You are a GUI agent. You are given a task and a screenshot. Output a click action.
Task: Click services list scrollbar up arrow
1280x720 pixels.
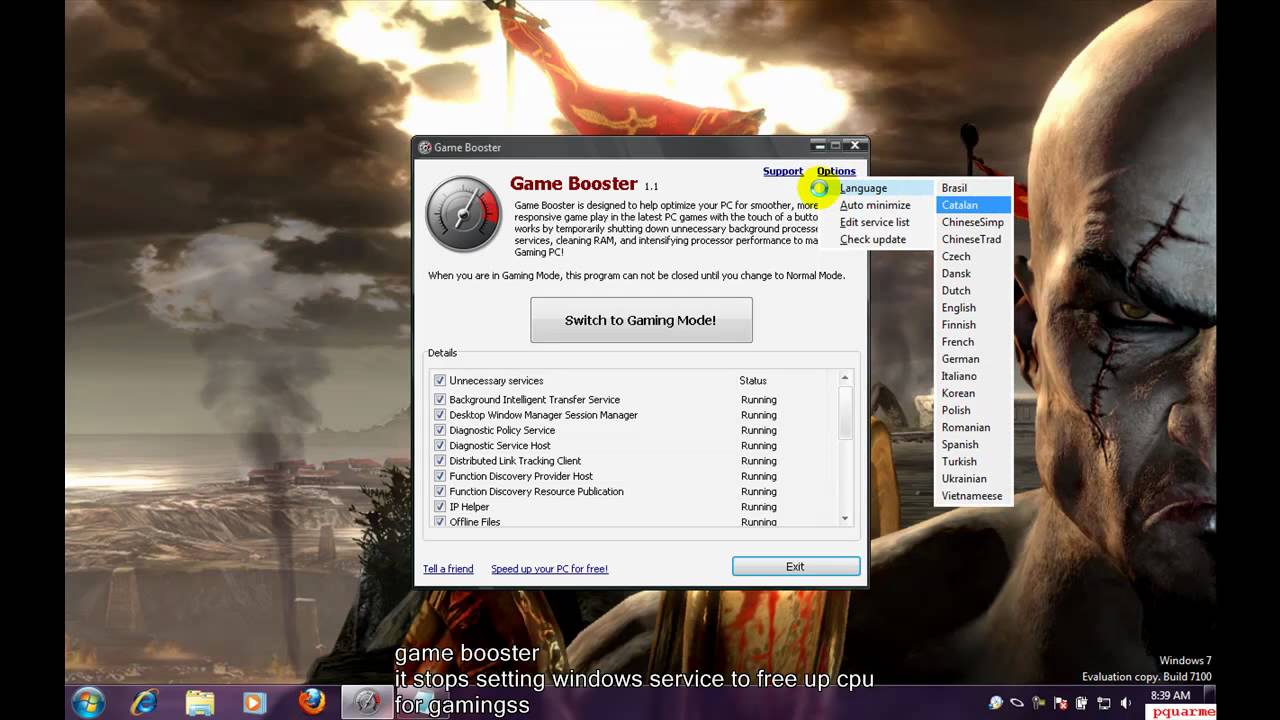(x=845, y=378)
